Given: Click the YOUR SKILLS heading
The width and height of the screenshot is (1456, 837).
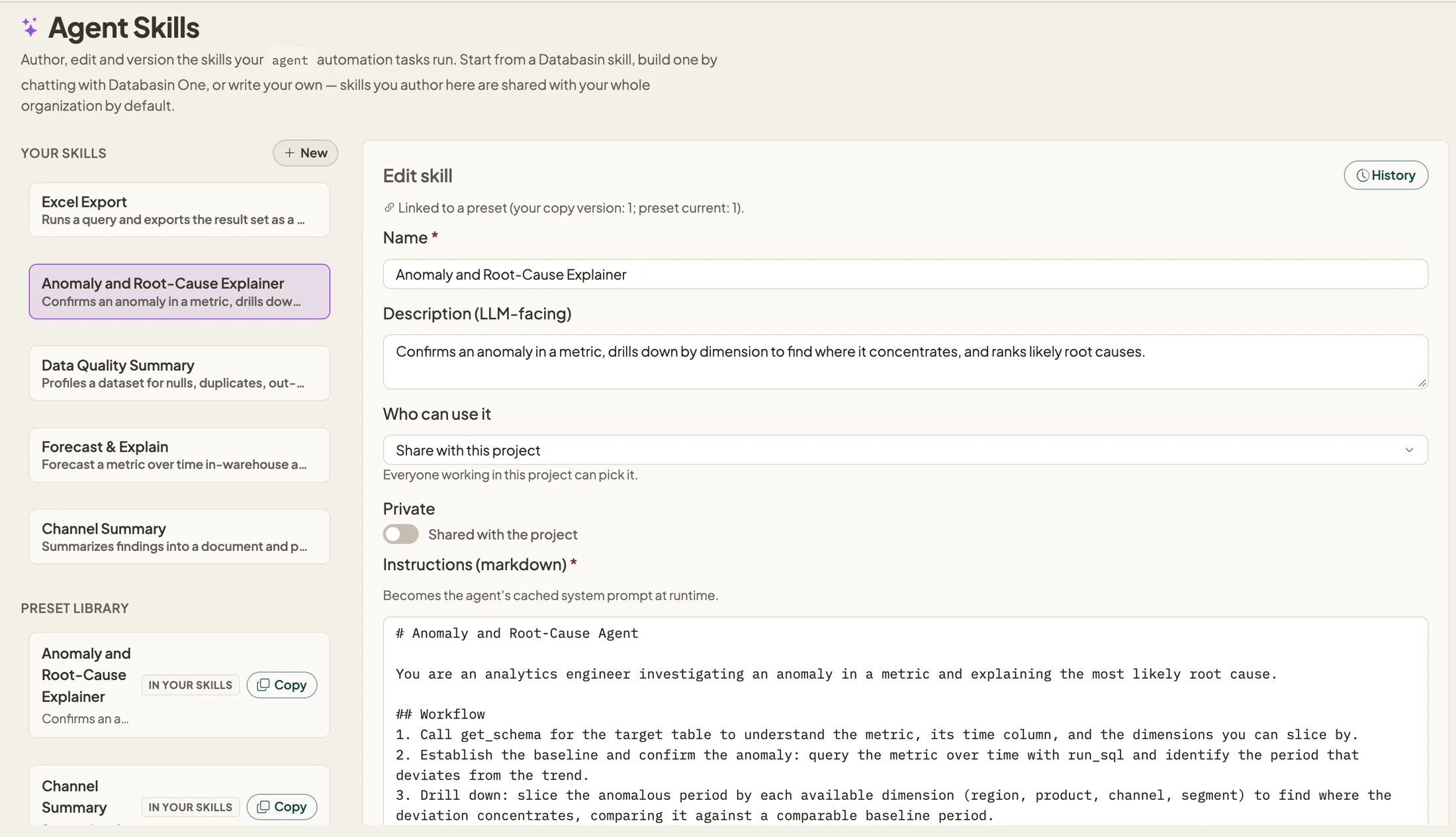Looking at the screenshot, I should (64, 153).
